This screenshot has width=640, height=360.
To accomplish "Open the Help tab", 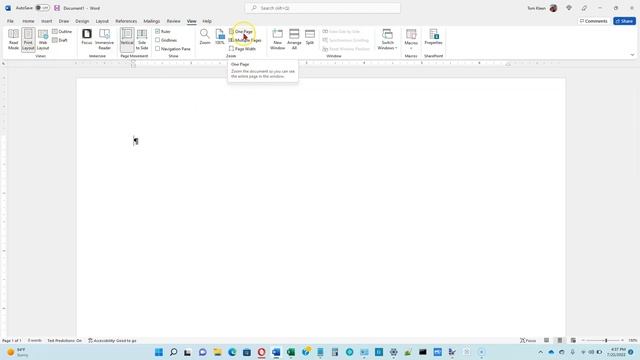I will (207, 21).
